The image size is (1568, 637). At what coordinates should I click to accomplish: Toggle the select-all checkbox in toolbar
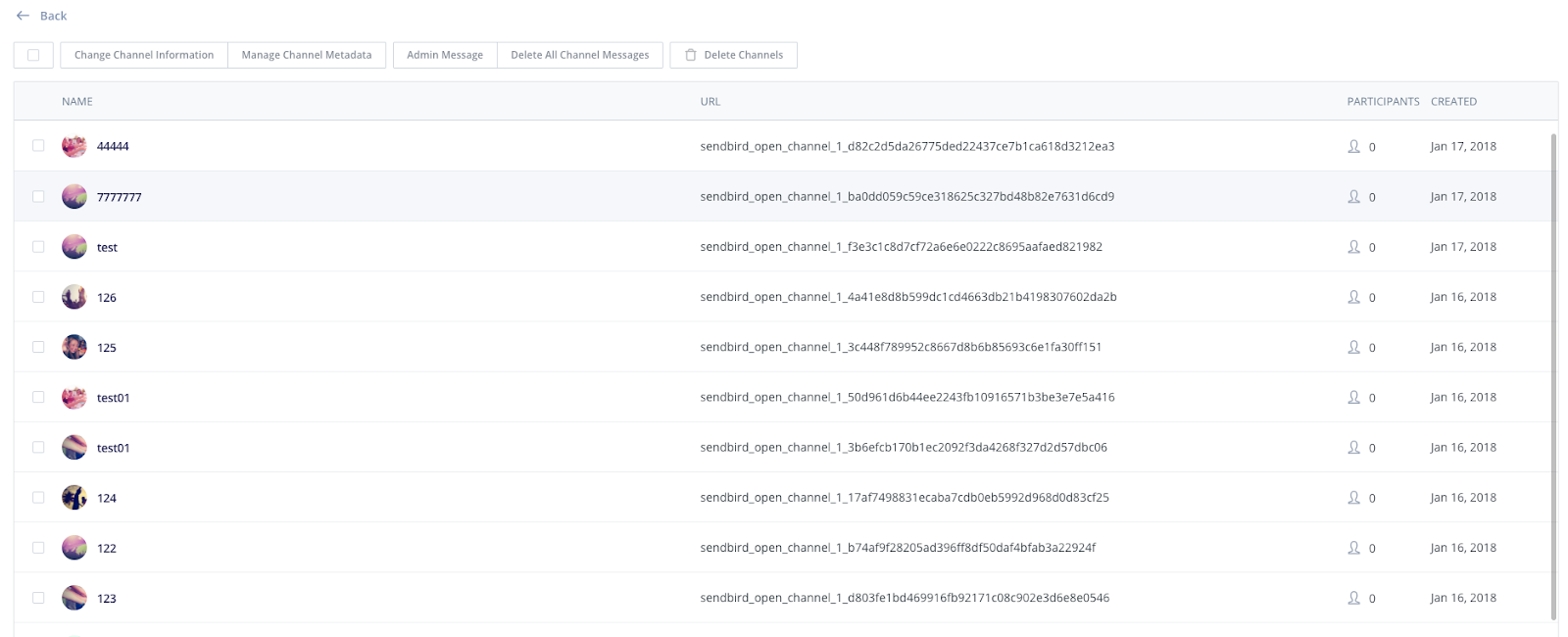pos(33,55)
